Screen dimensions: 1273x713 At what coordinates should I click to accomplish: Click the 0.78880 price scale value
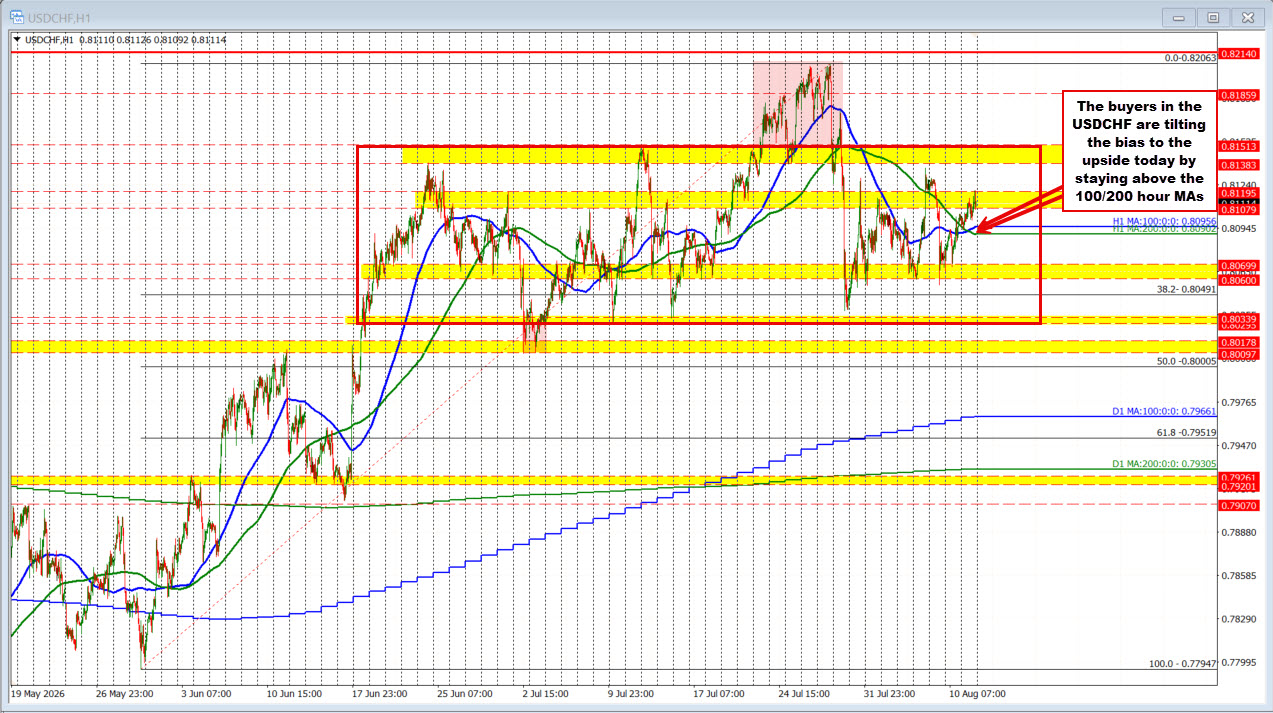pyautogui.click(x=1237, y=532)
